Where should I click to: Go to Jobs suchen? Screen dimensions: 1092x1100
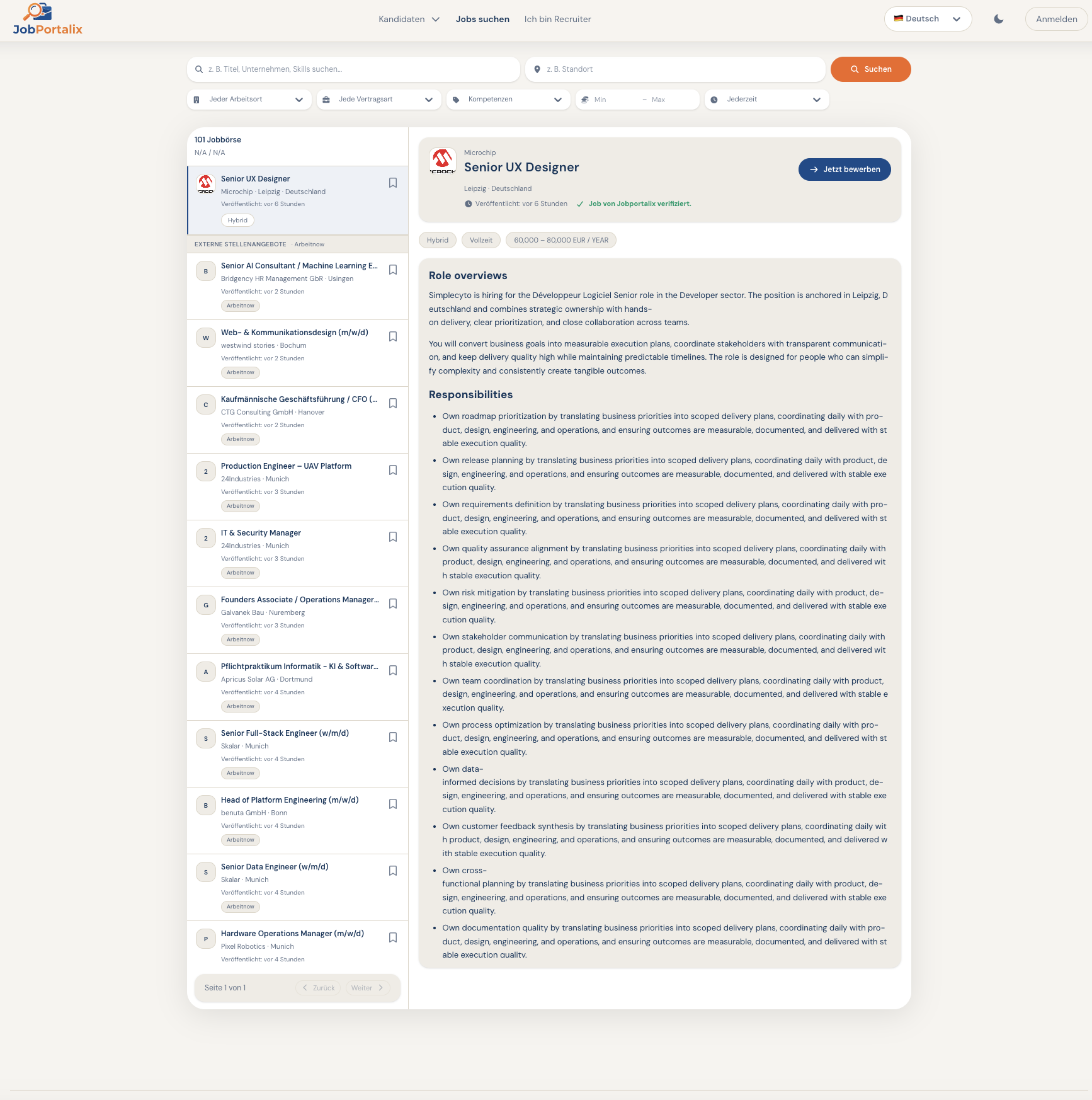coord(482,19)
